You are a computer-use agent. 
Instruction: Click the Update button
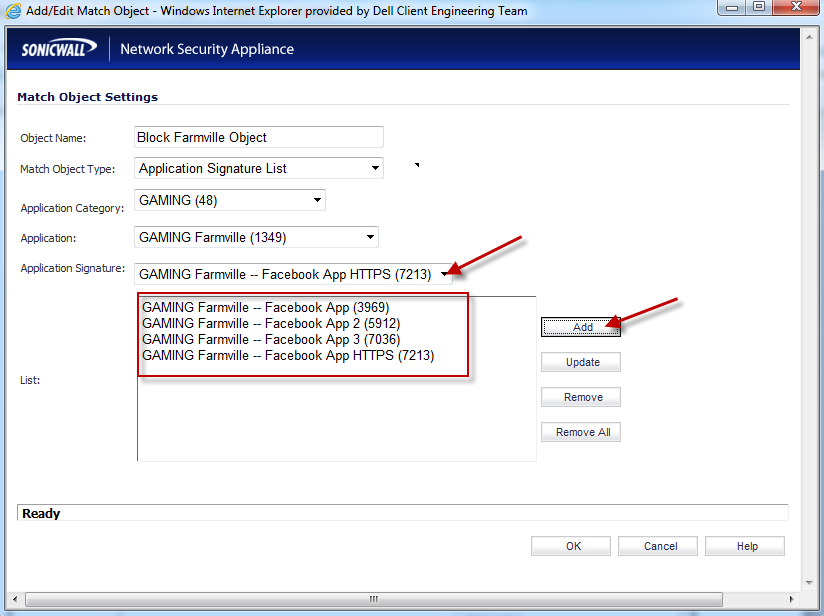click(x=581, y=362)
